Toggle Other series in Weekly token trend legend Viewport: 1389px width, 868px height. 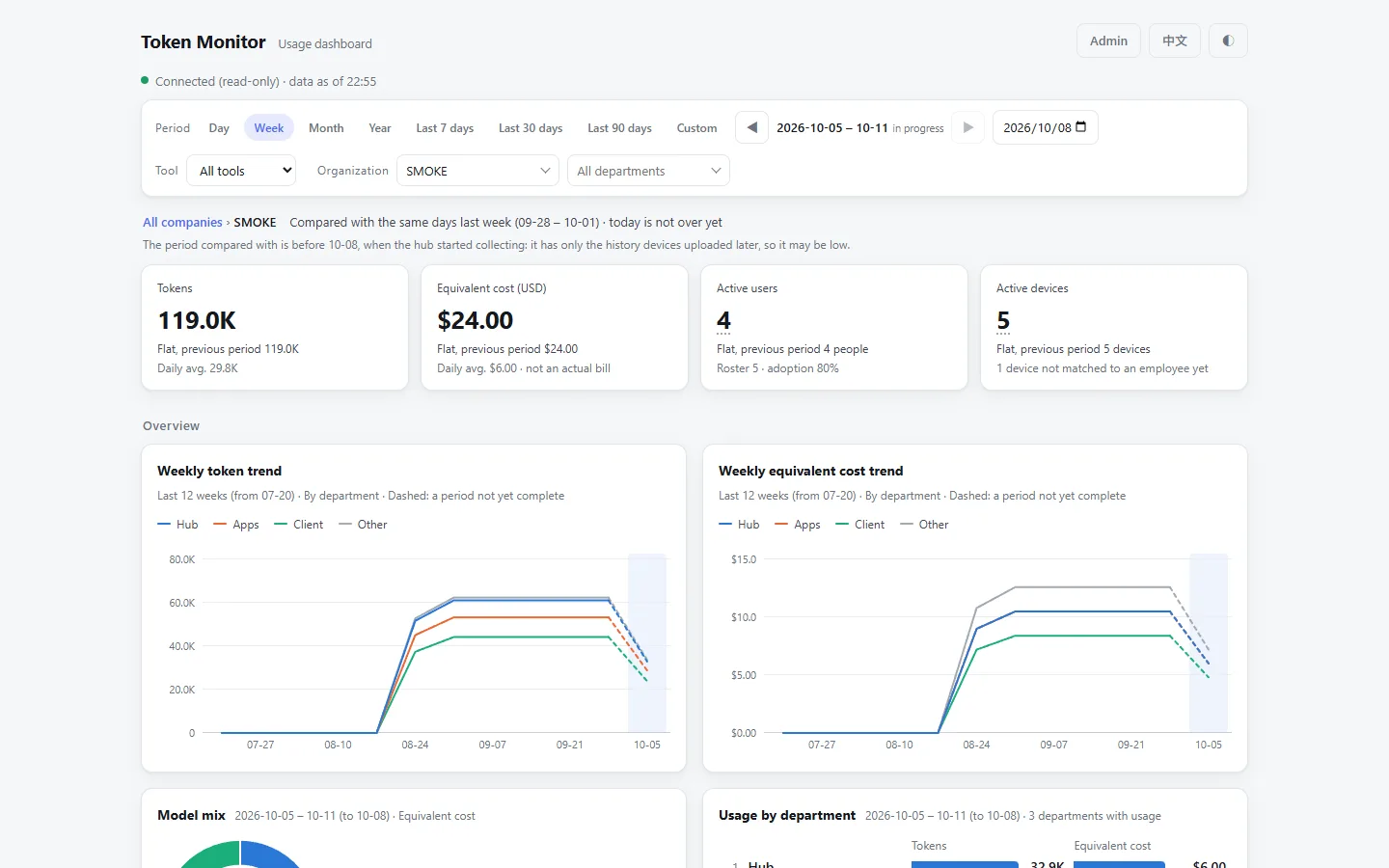[x=364, y=525]
